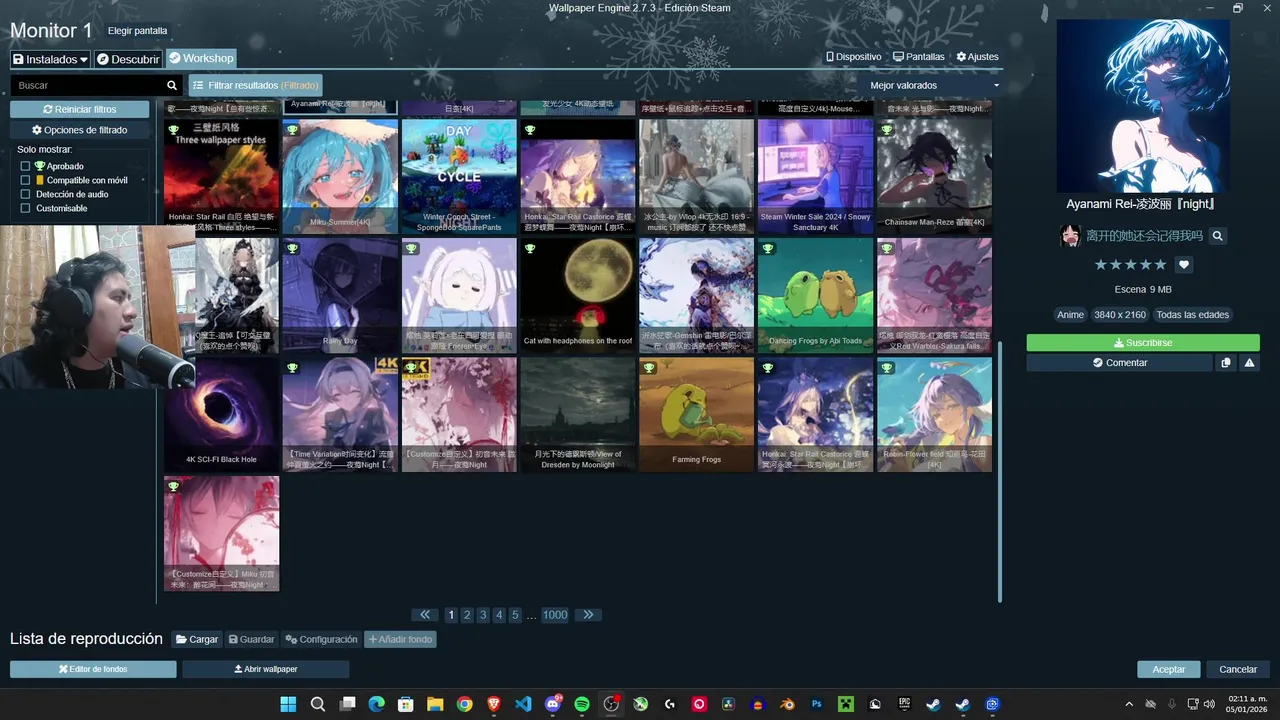
Task: Show hidden system tray icons
Action: [x=1129, y=704]
